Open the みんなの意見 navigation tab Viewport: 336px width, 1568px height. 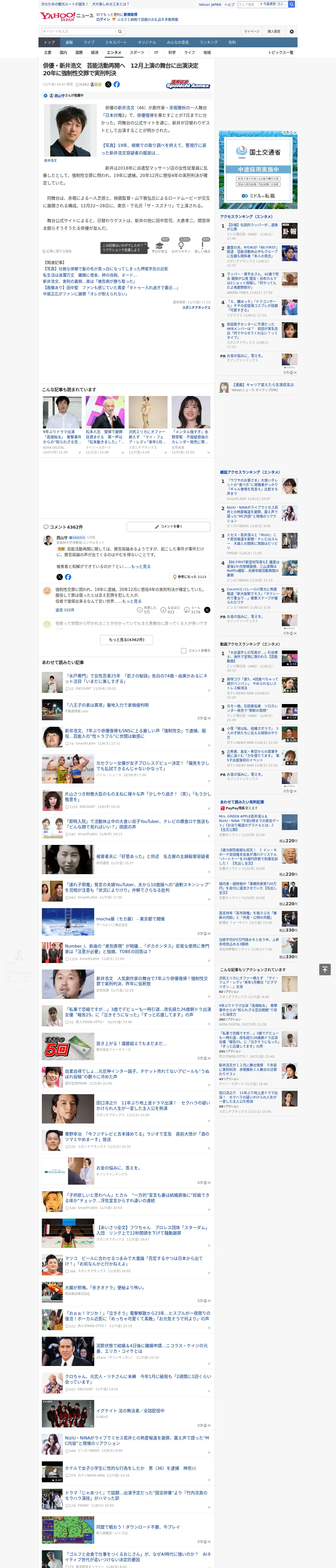[177, 43]
